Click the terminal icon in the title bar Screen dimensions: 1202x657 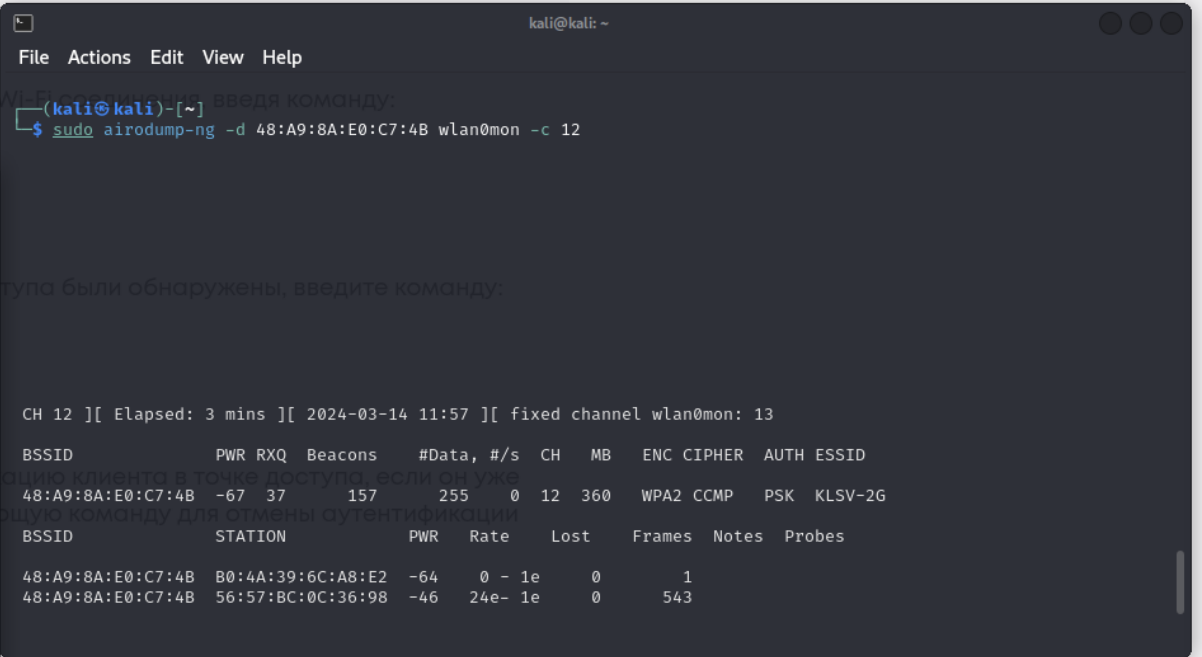pyautogui.click(x=23, y=23)
